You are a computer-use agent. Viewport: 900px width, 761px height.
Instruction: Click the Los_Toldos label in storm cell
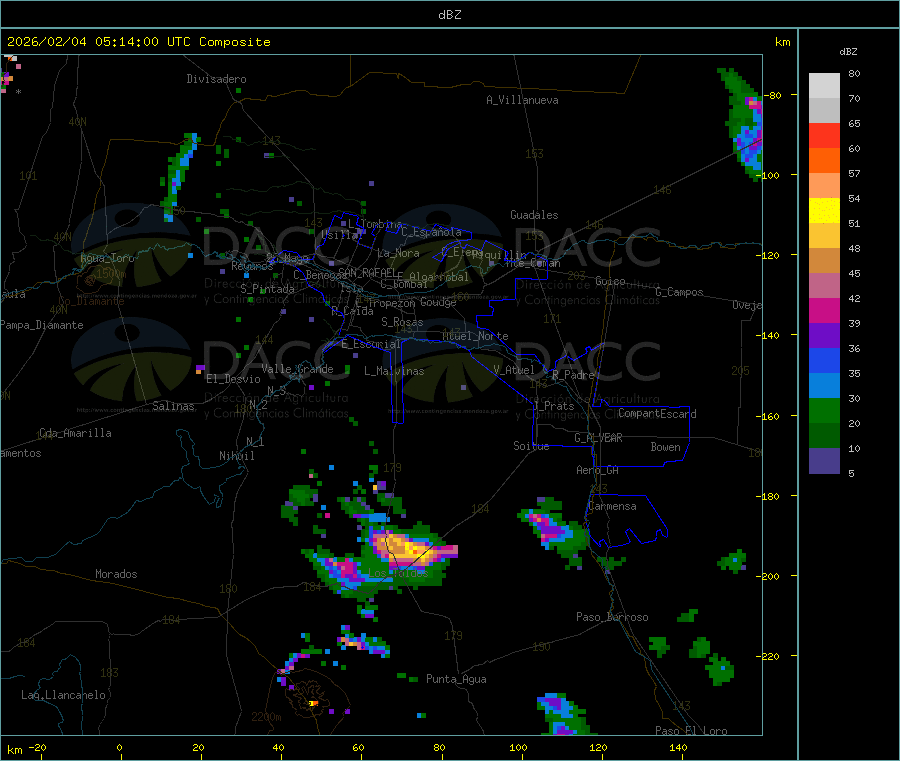pyautogui.click(x=398, y=573)
